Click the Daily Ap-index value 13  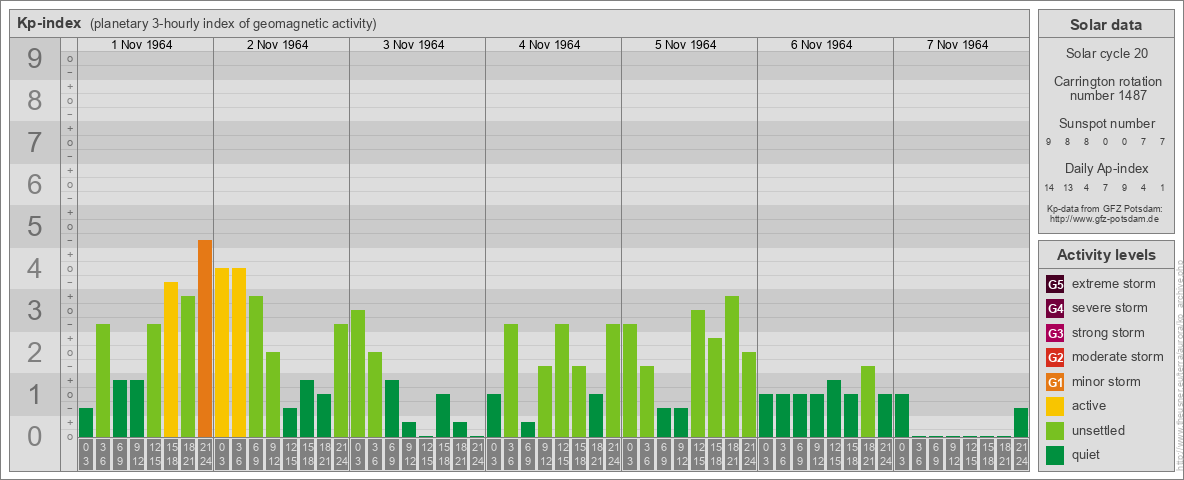(x=1068, y=187)
